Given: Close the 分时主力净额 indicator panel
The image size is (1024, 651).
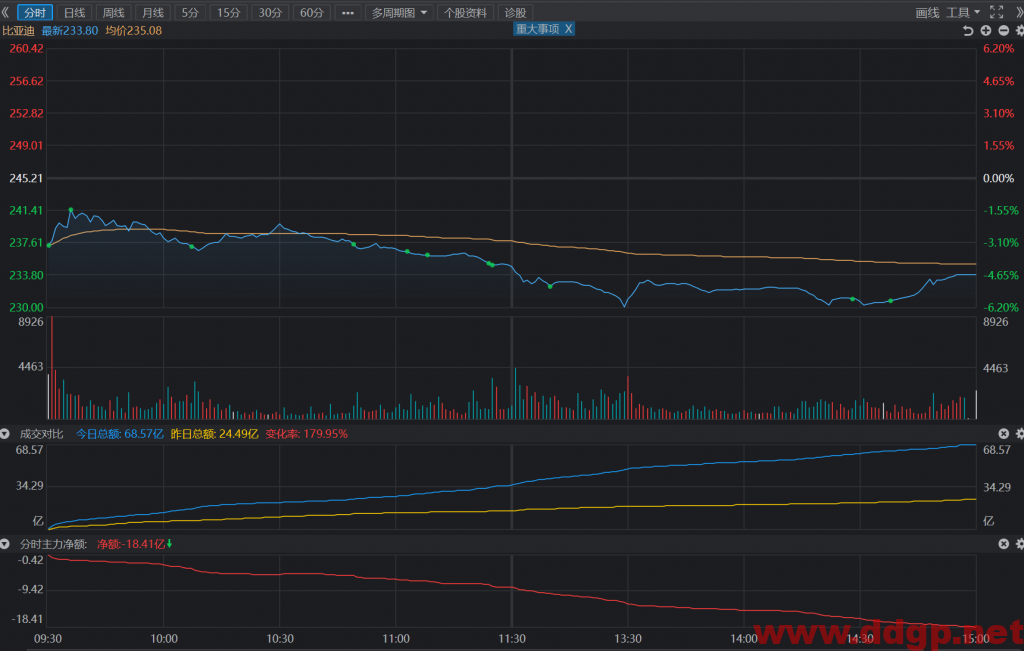Looking at the screenshot, I should [1004, 544].
